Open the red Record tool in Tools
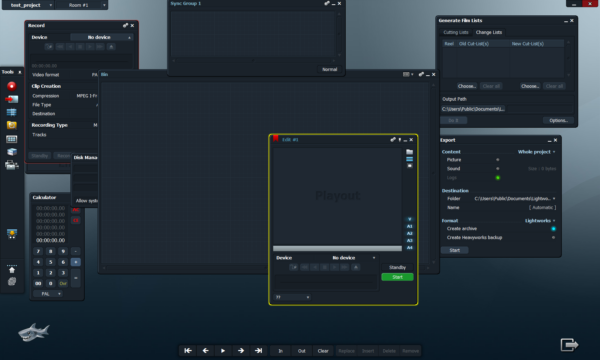 coord(12,86)
